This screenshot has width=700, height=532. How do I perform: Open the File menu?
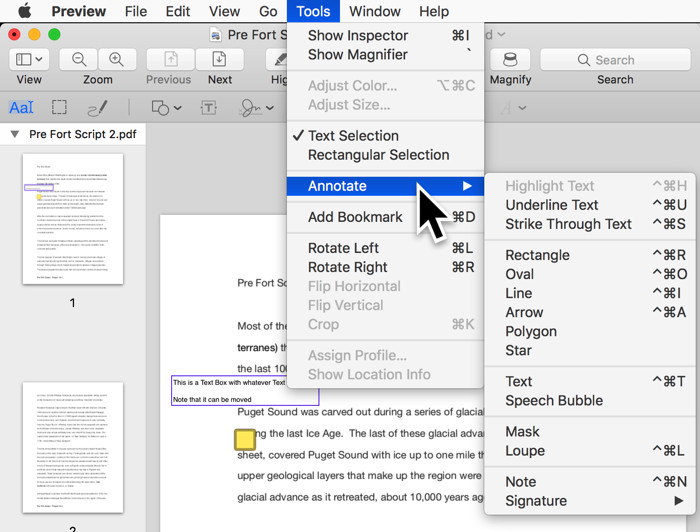pyautogui.click(x=136, y=11)
